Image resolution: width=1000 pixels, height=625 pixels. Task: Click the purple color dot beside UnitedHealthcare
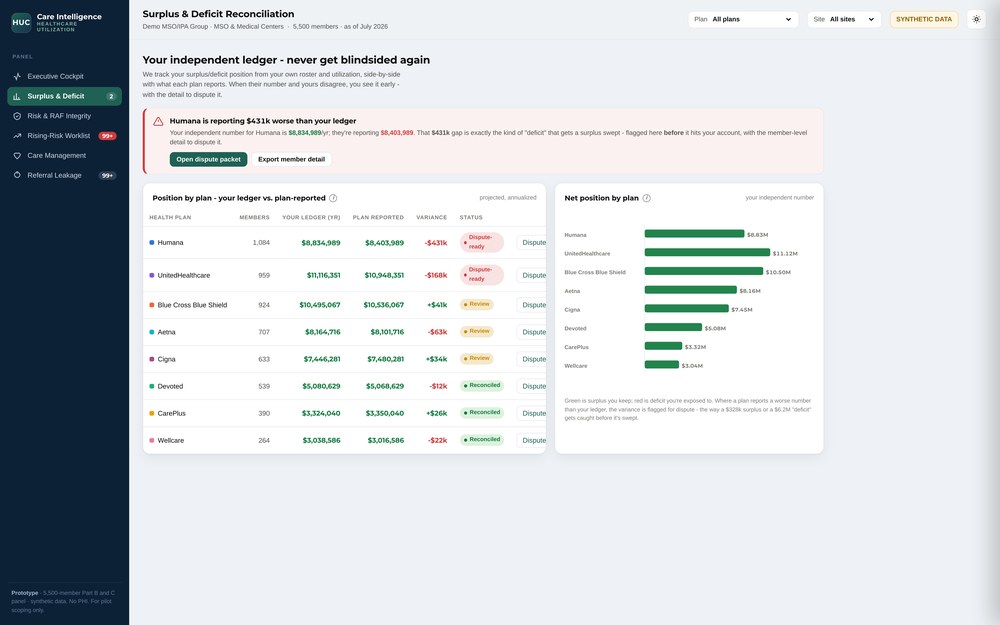pos(152,276)
